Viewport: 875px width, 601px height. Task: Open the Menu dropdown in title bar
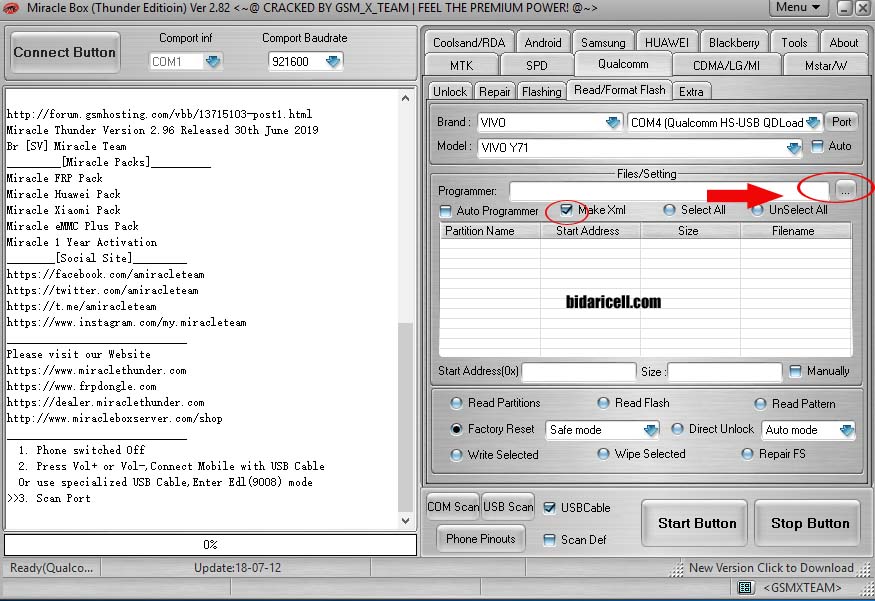click(x=797, y=8)
